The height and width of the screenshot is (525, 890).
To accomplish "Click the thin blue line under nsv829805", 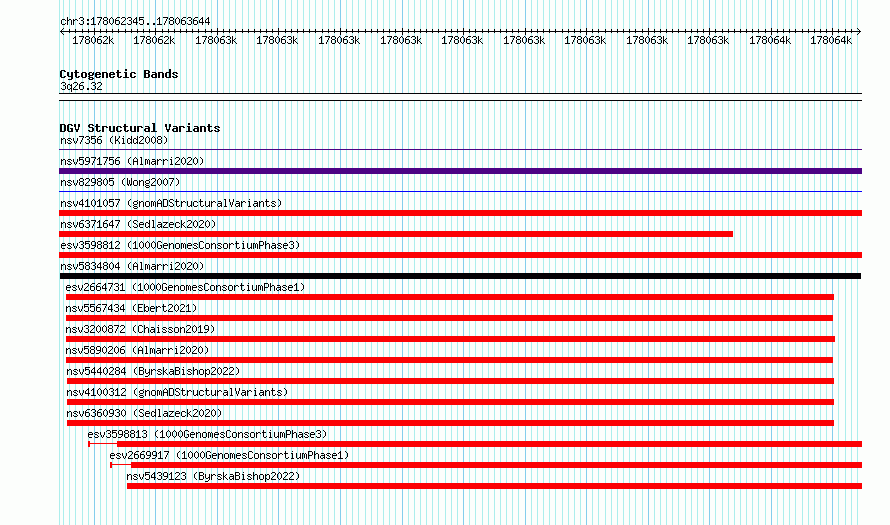I will click(x=460, y=192).
